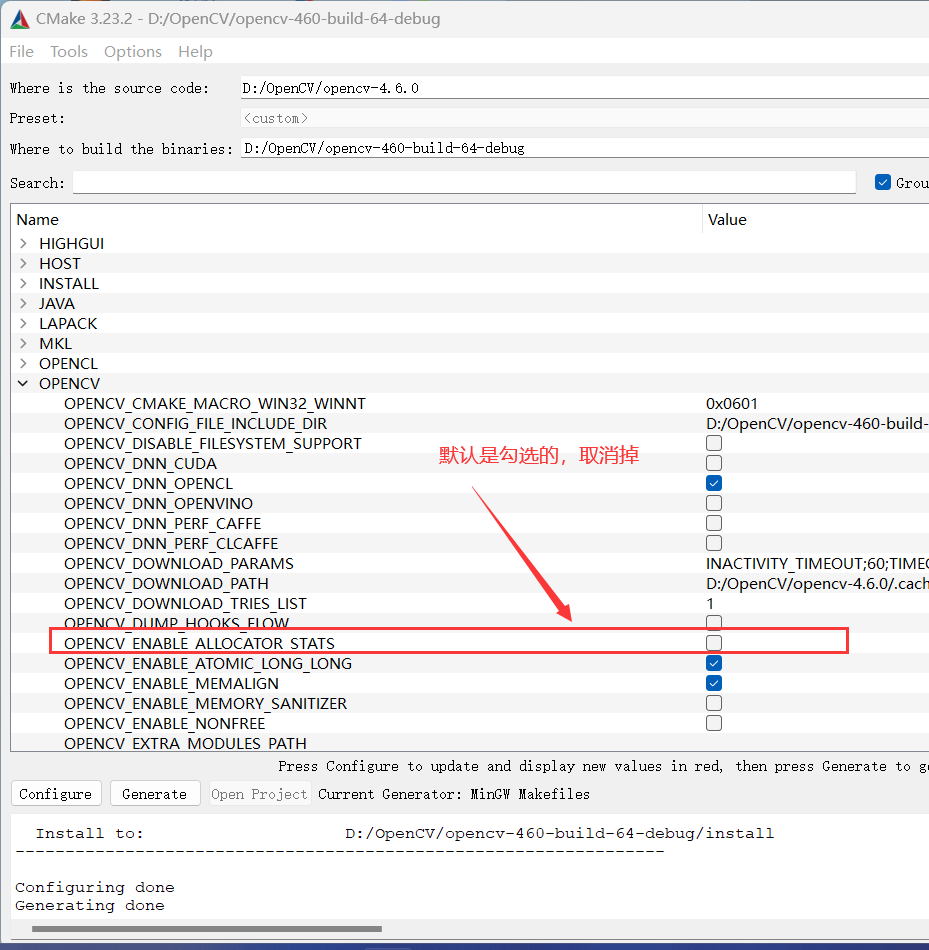Expand the LAPACK group
The width and height of the screenshot is (929, 950).
point(22,323)
